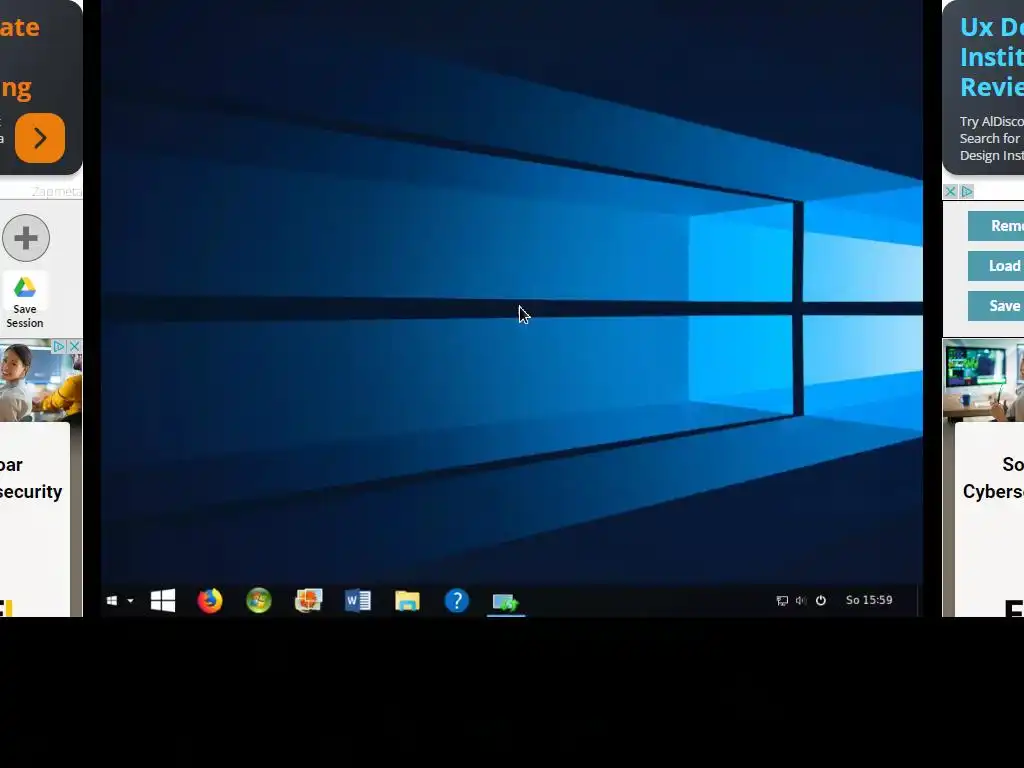Open the blue Help question mark icon

[456, 600]
